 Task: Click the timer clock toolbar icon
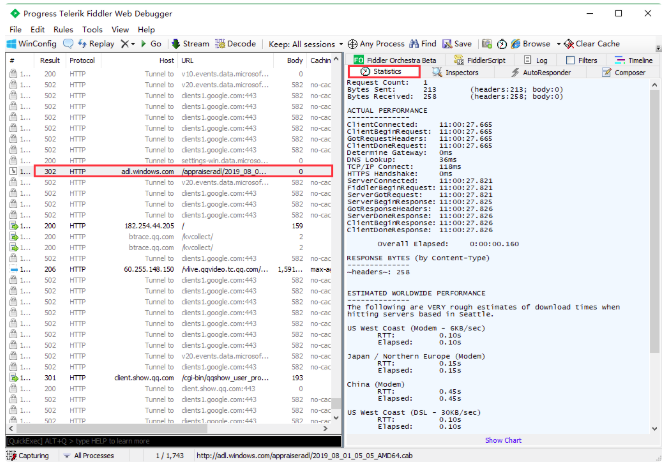point(502,44)
